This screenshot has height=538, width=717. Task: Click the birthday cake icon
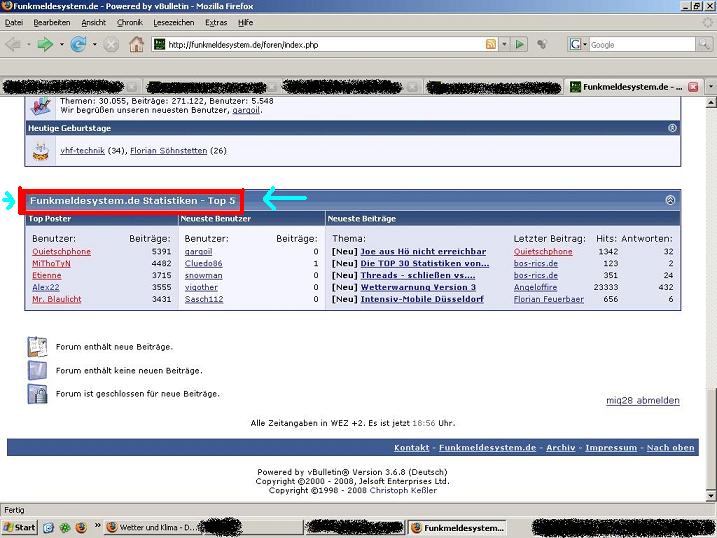coord(41,151)
